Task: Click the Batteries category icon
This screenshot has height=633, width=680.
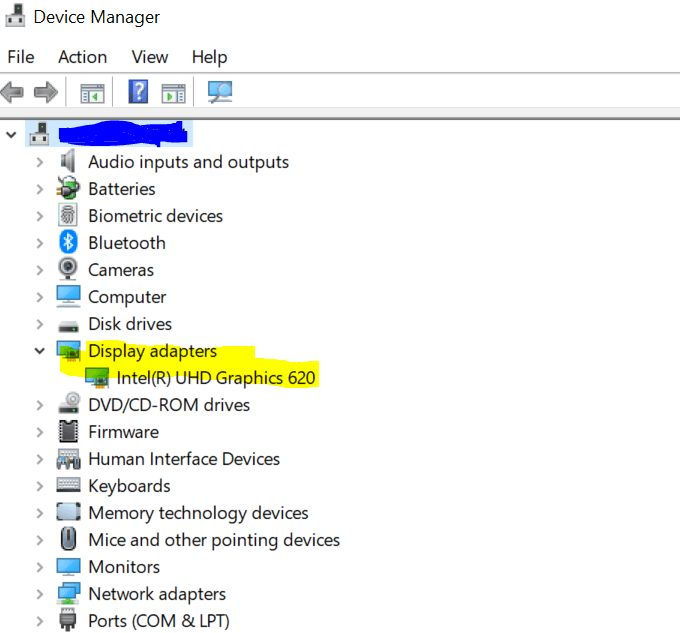Action: 68,189
